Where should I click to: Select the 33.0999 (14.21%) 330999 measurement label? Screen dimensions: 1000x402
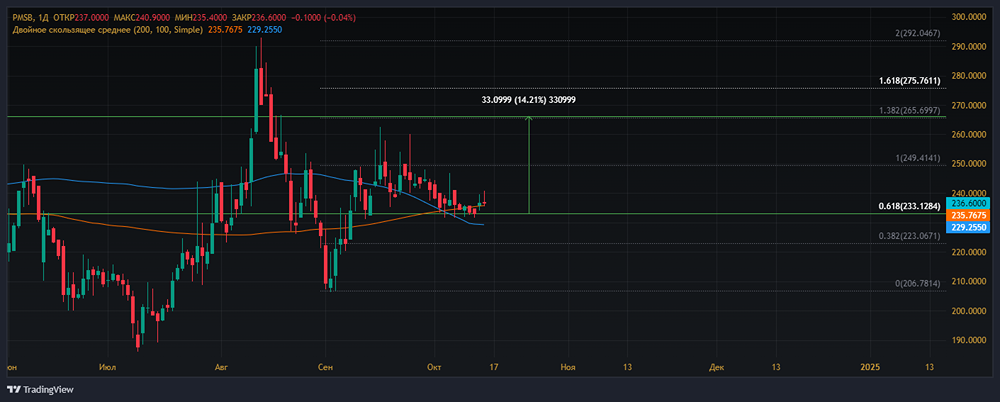click(x=531, y=100)
